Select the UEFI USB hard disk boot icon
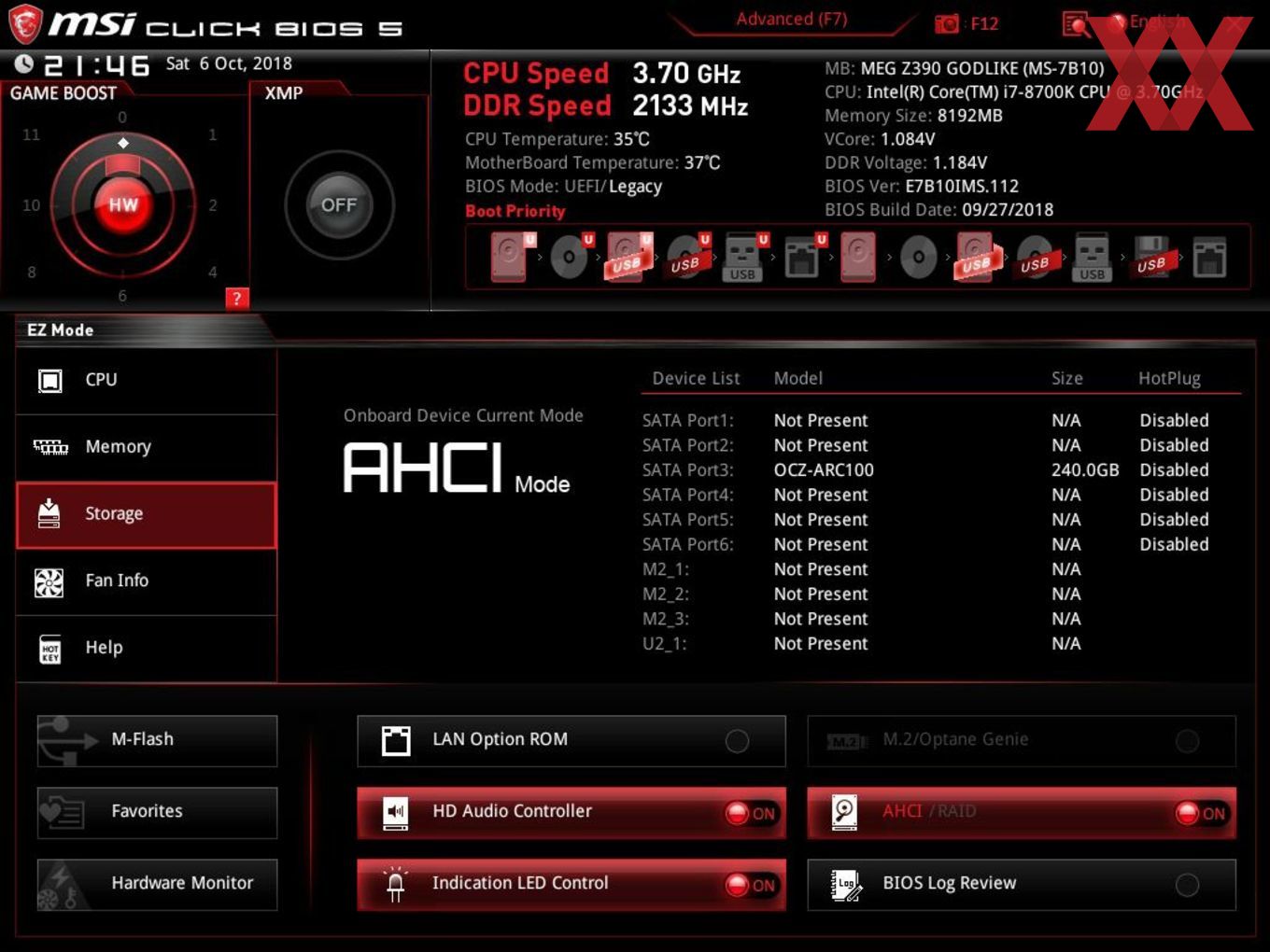 628,257
